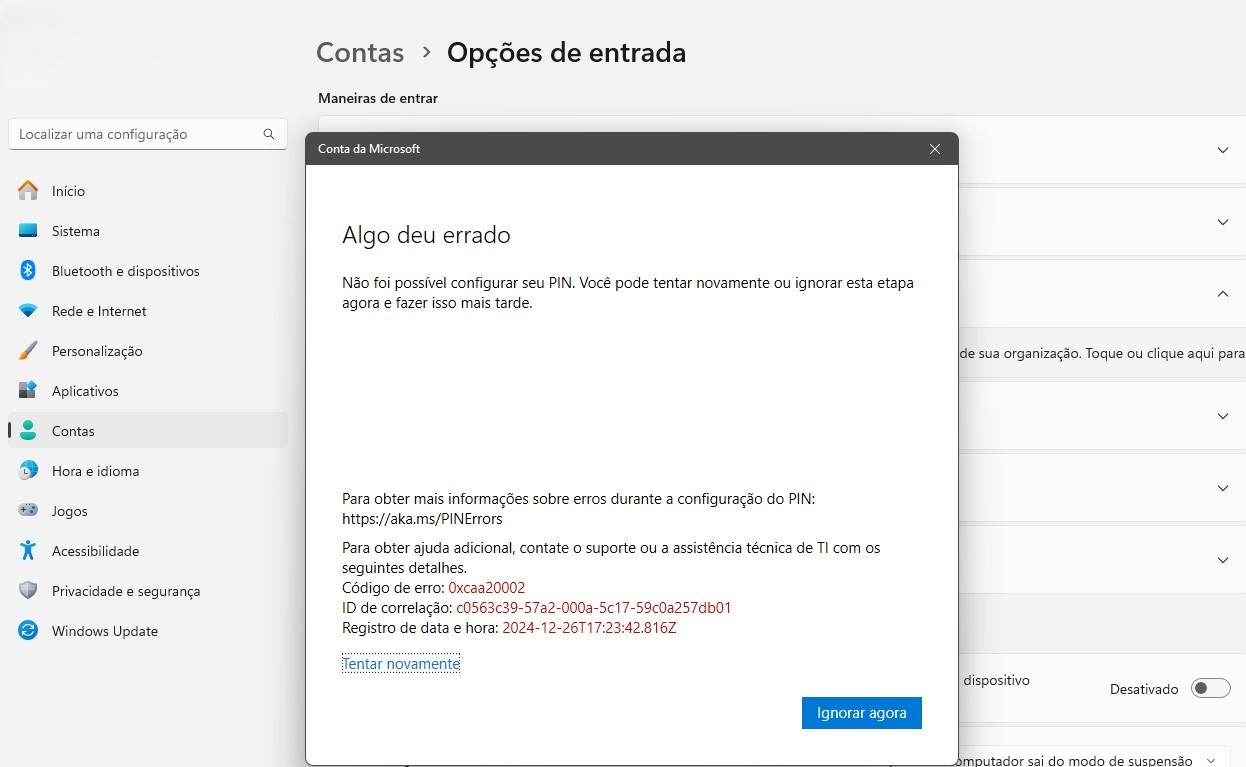Open Bluetooth e dispositivos page

coord(148,271)
